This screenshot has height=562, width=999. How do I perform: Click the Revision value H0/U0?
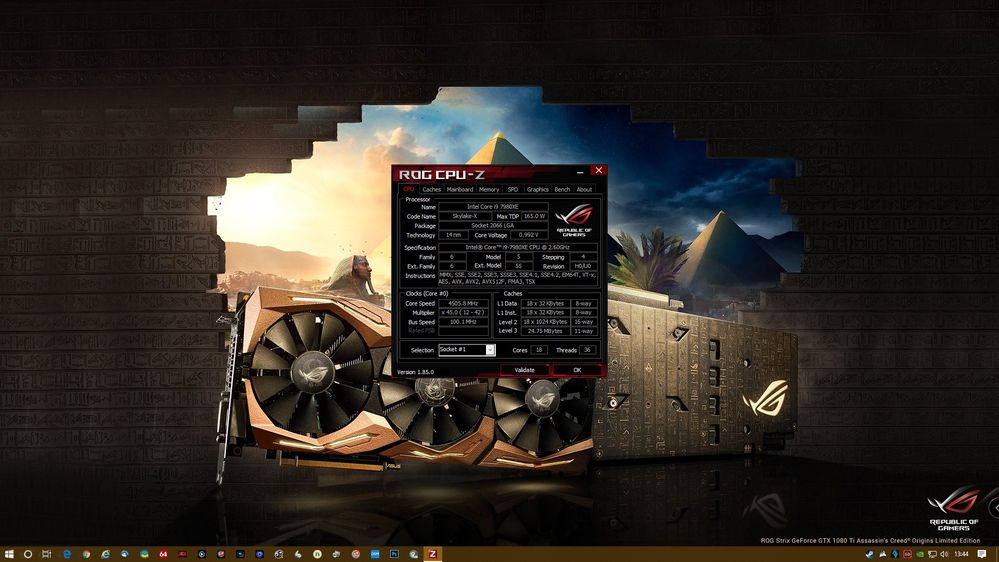tap(583, 266)
